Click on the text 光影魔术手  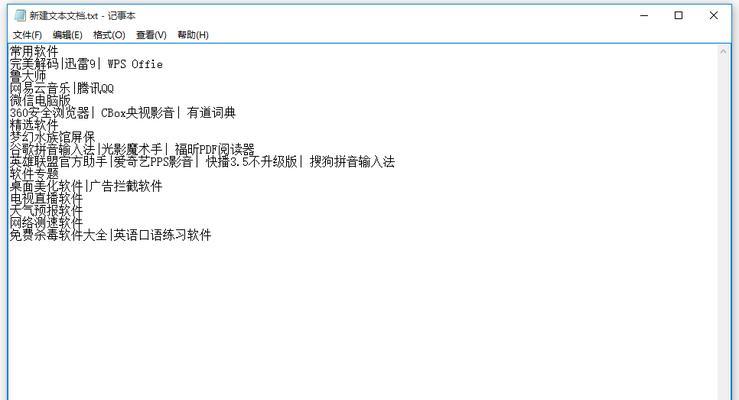pos(132,149)
